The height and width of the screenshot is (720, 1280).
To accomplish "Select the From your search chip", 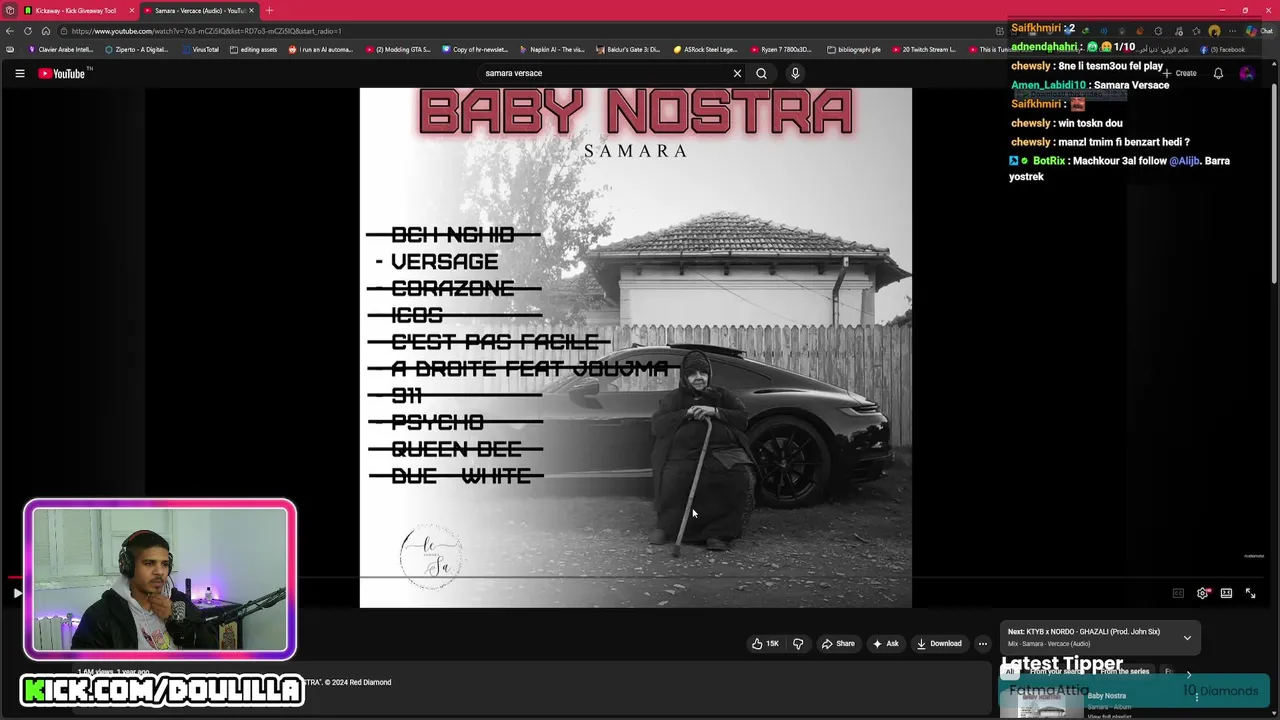I will coord(1057,672).
